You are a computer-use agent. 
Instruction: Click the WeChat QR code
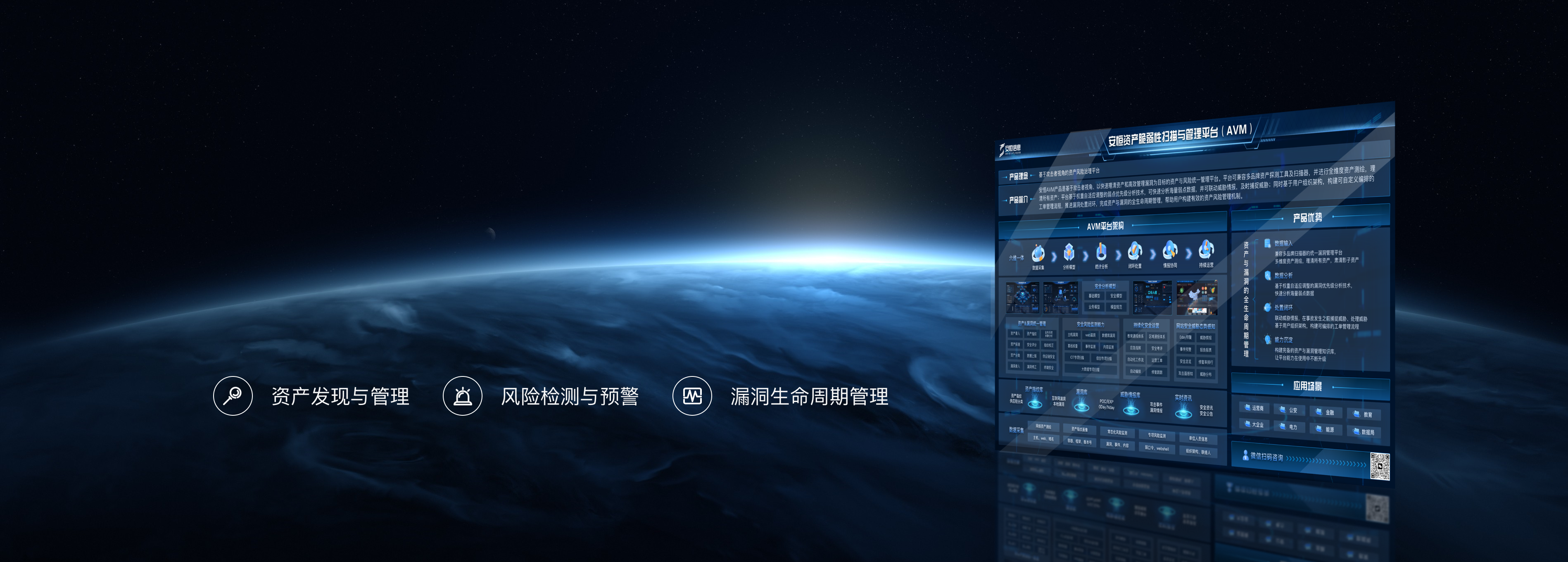point(1380,467)
